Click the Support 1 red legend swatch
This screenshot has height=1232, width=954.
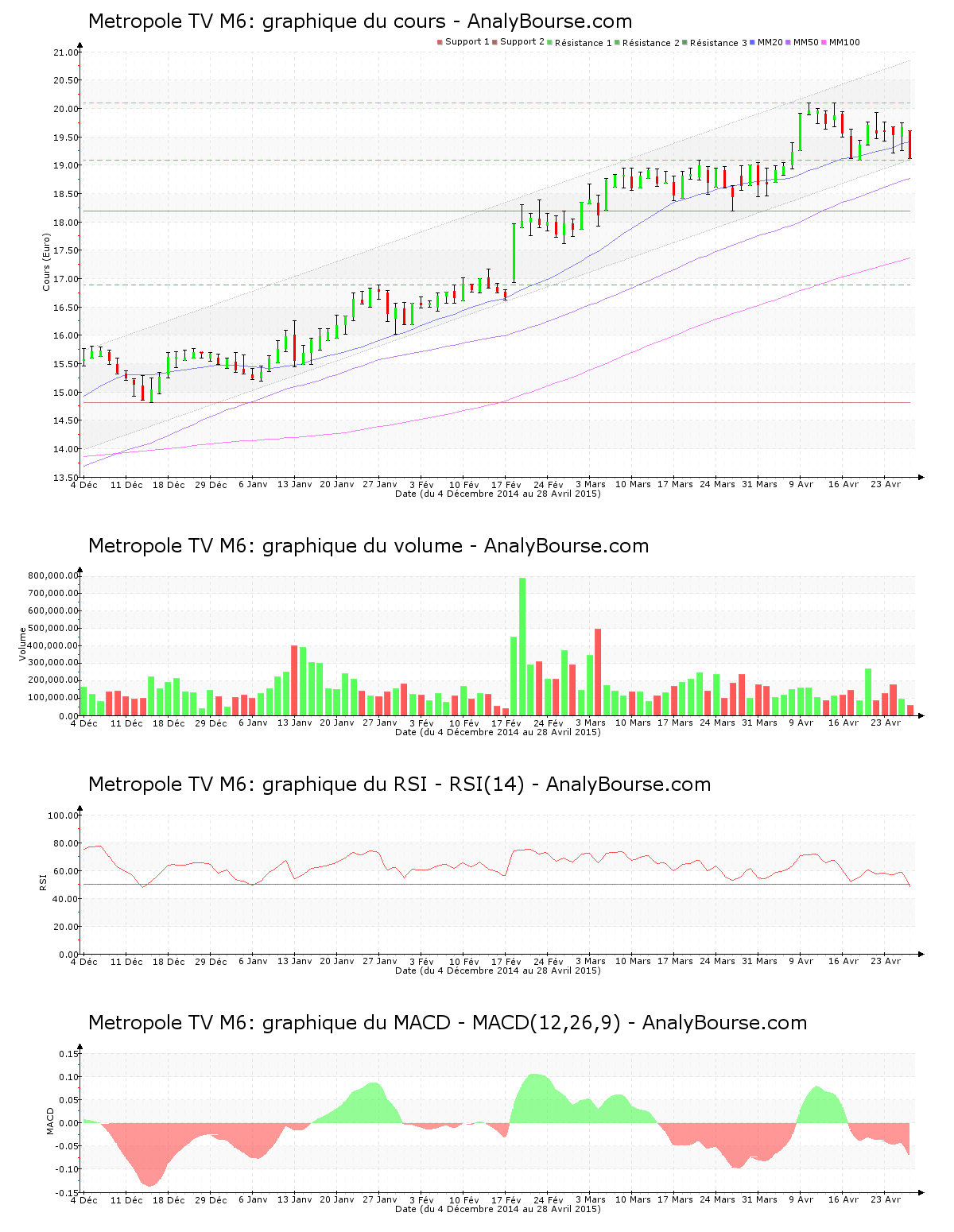(x=440, y=42)
